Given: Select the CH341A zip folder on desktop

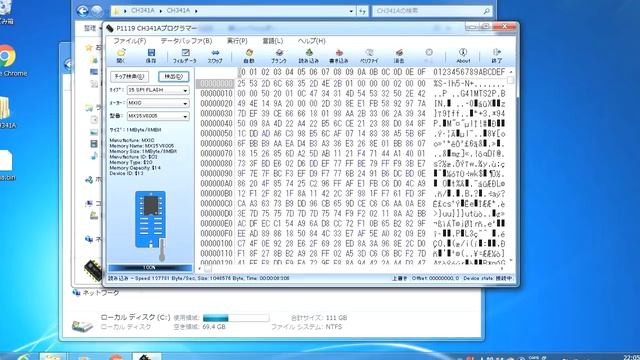Looking at the screenshot, I should pos(5,109).
